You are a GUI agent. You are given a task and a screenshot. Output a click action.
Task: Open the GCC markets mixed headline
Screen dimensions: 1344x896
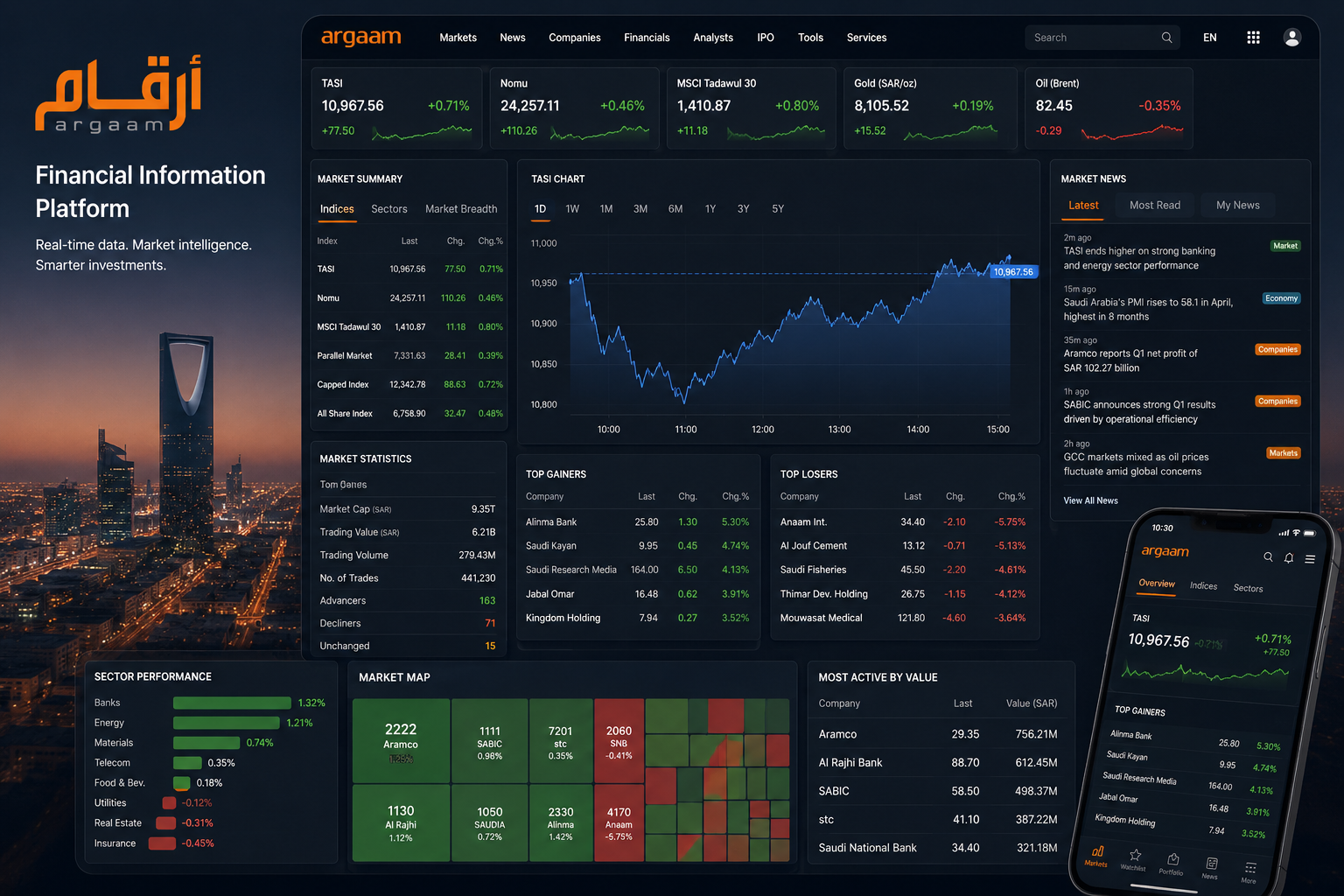click(1136, 464)
